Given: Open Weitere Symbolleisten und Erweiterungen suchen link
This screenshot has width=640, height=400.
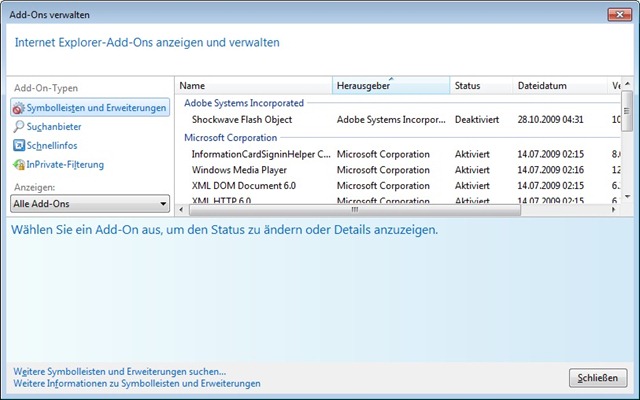Looking at the screenshot, I should (x=120, y=372).
